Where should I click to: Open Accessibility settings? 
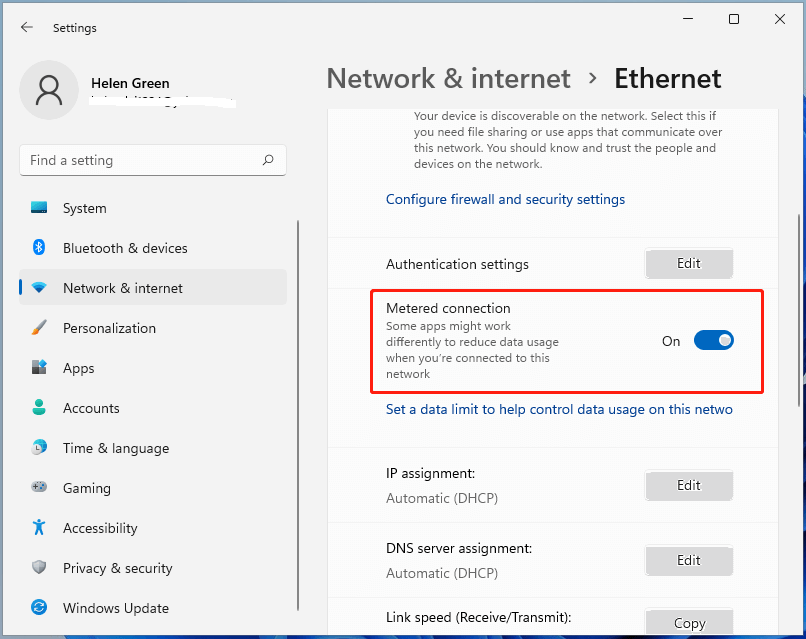(x=153, y=528)
